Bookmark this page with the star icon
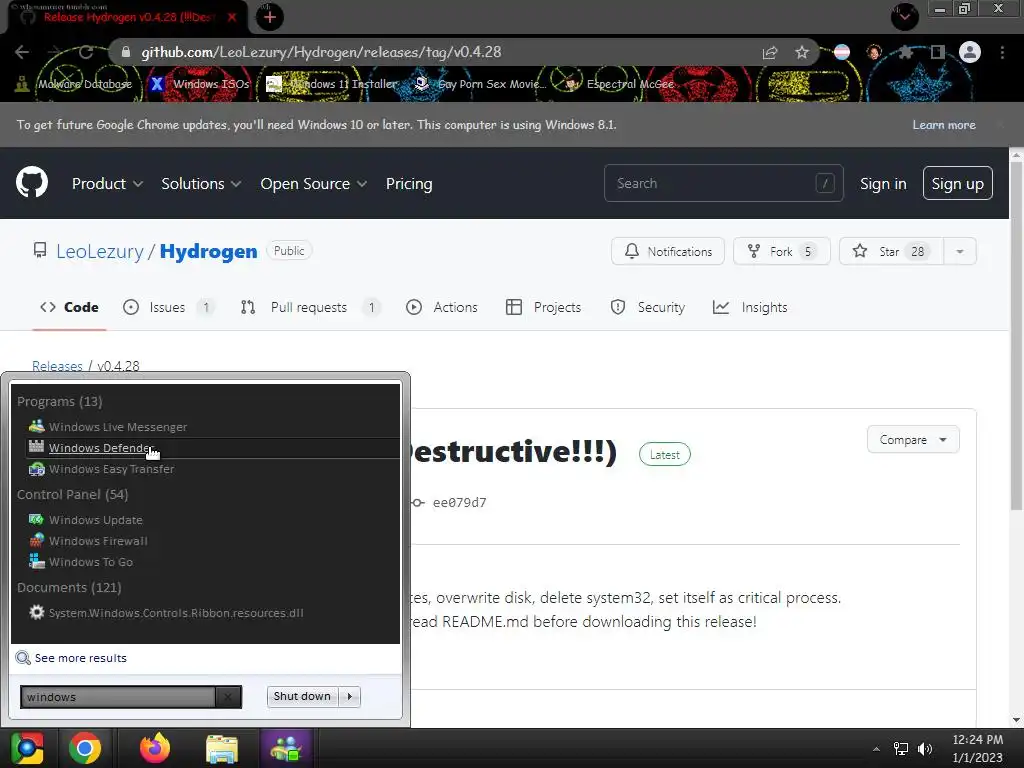The width and height of the screenshot is (1024, 768). (802, 52)
